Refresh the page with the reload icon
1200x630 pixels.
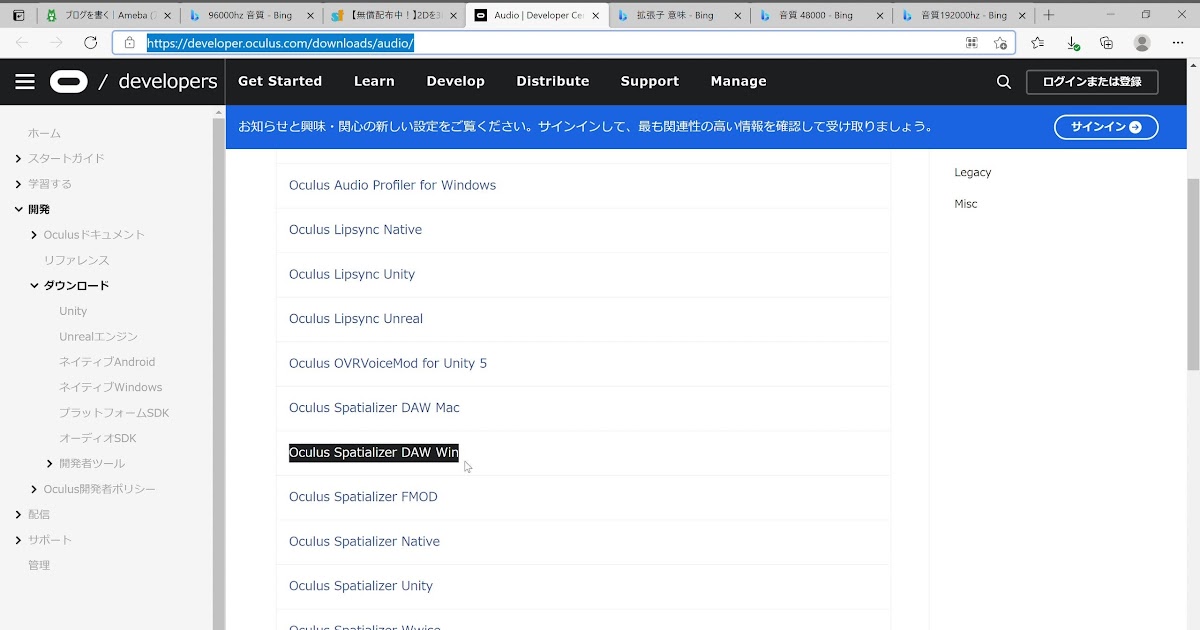90,43
